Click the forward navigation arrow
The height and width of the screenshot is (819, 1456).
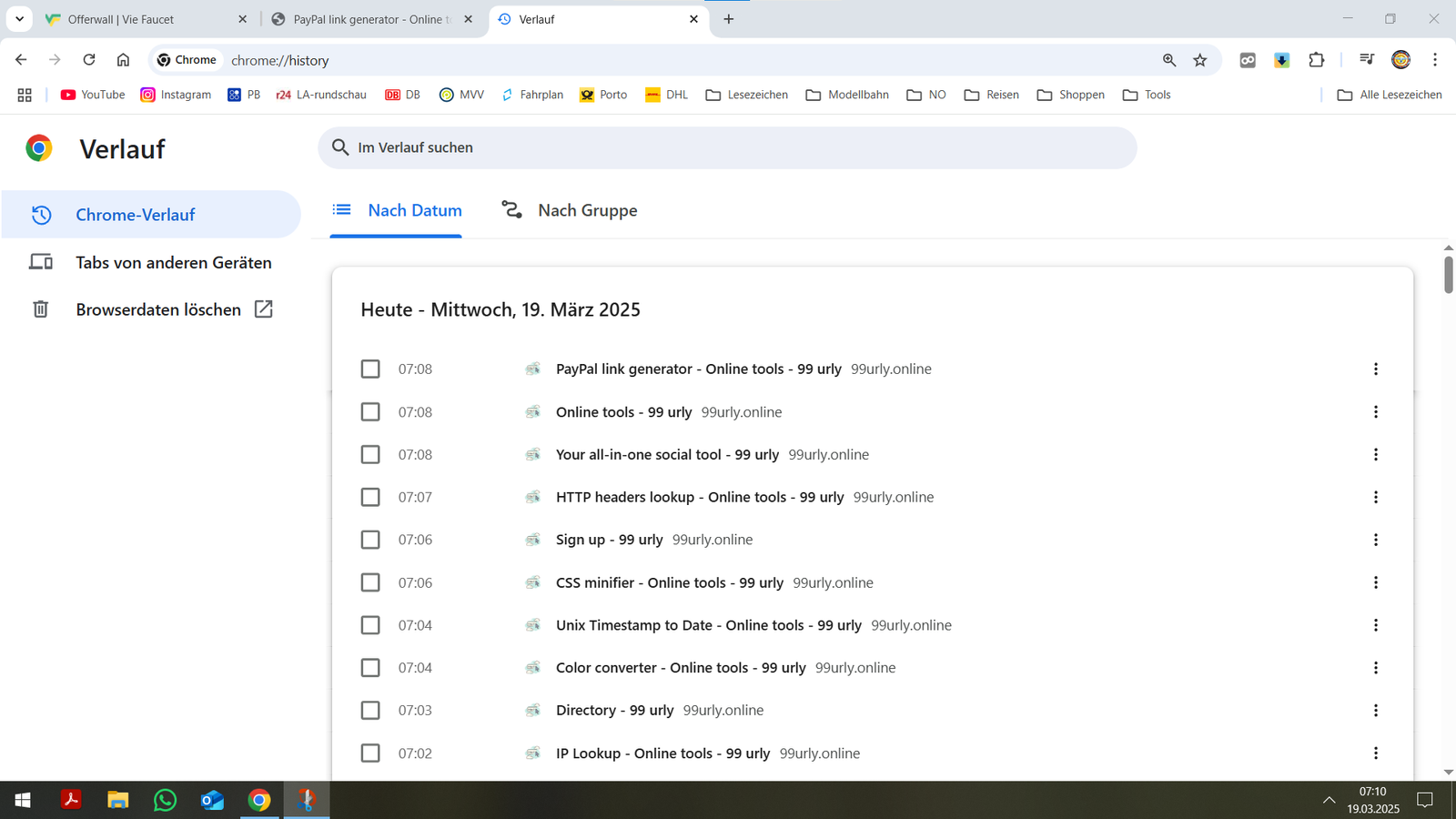point(55,60)
